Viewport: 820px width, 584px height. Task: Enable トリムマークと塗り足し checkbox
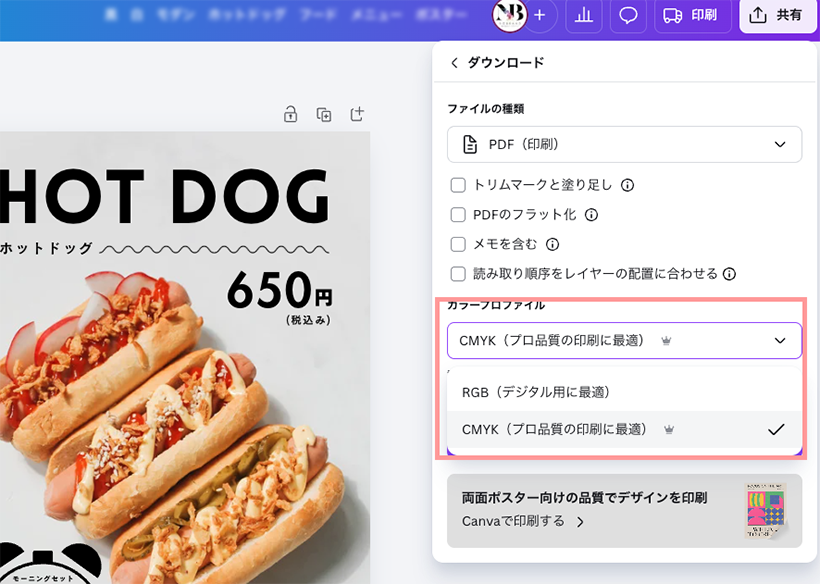458,185
